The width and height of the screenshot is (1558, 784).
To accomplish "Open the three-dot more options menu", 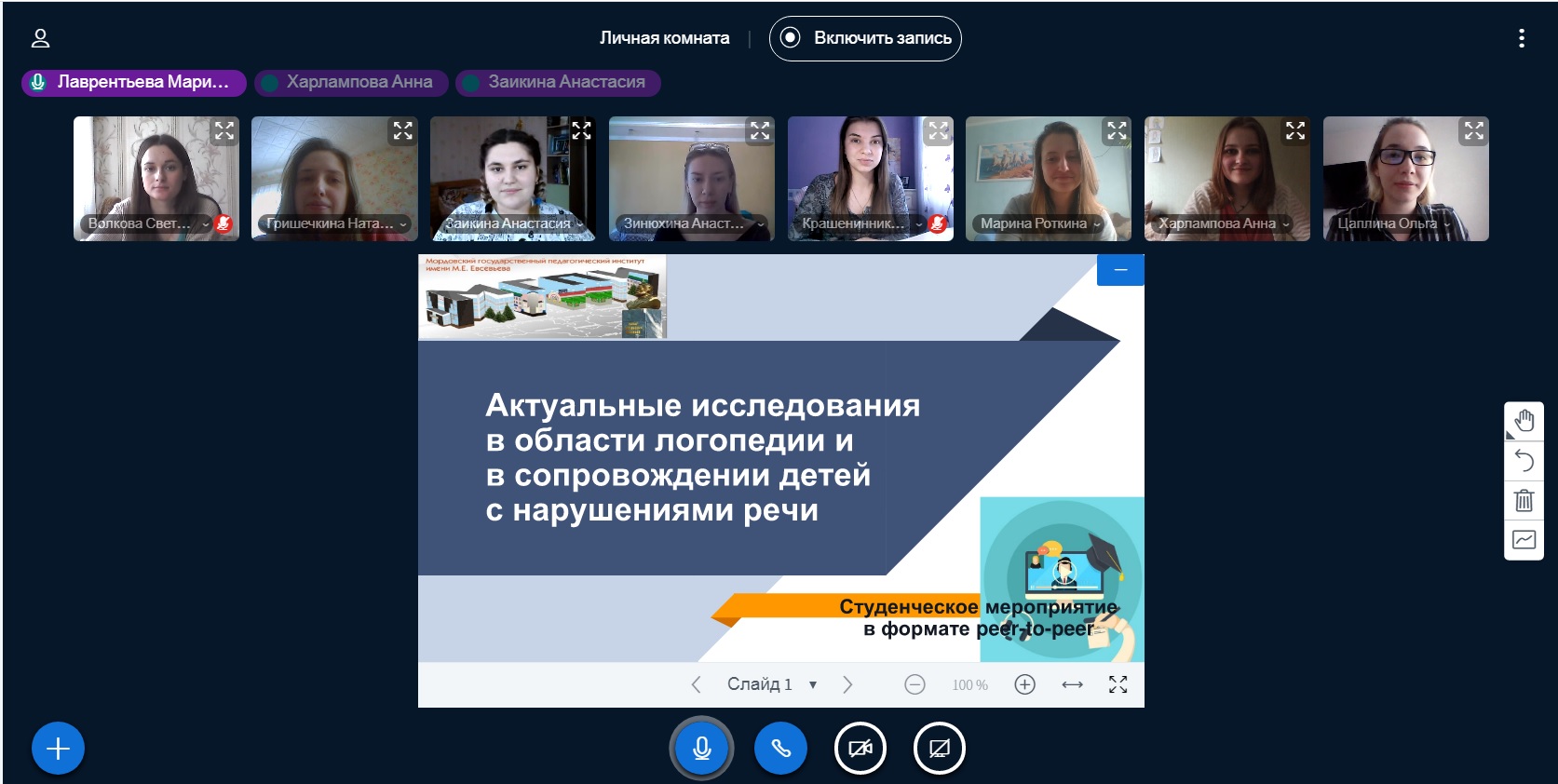I will point(1521,38).
